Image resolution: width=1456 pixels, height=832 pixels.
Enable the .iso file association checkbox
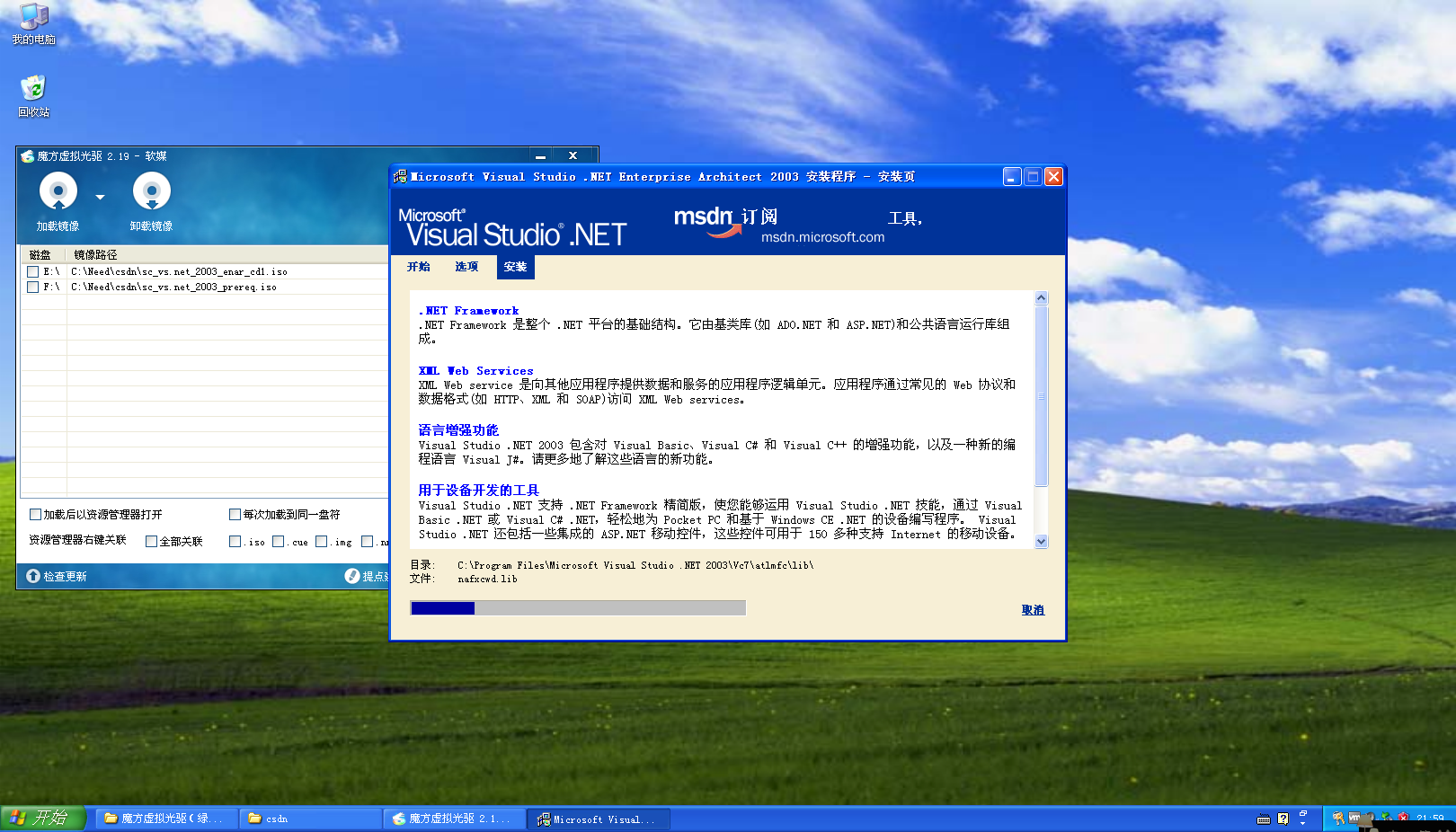pos(235,541)
